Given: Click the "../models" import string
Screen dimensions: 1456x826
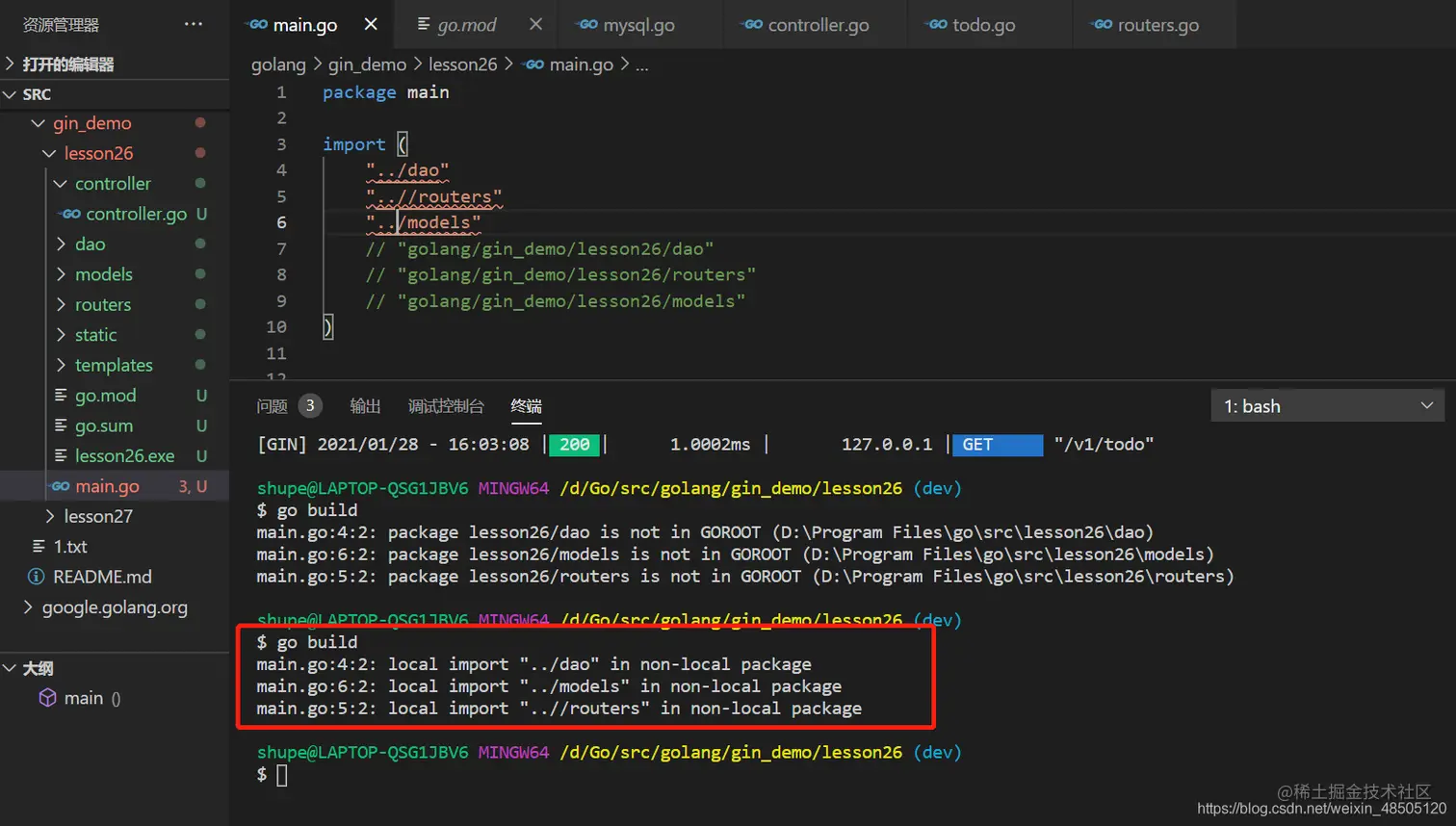Looking at the screenshot, I should coord(423,222).
